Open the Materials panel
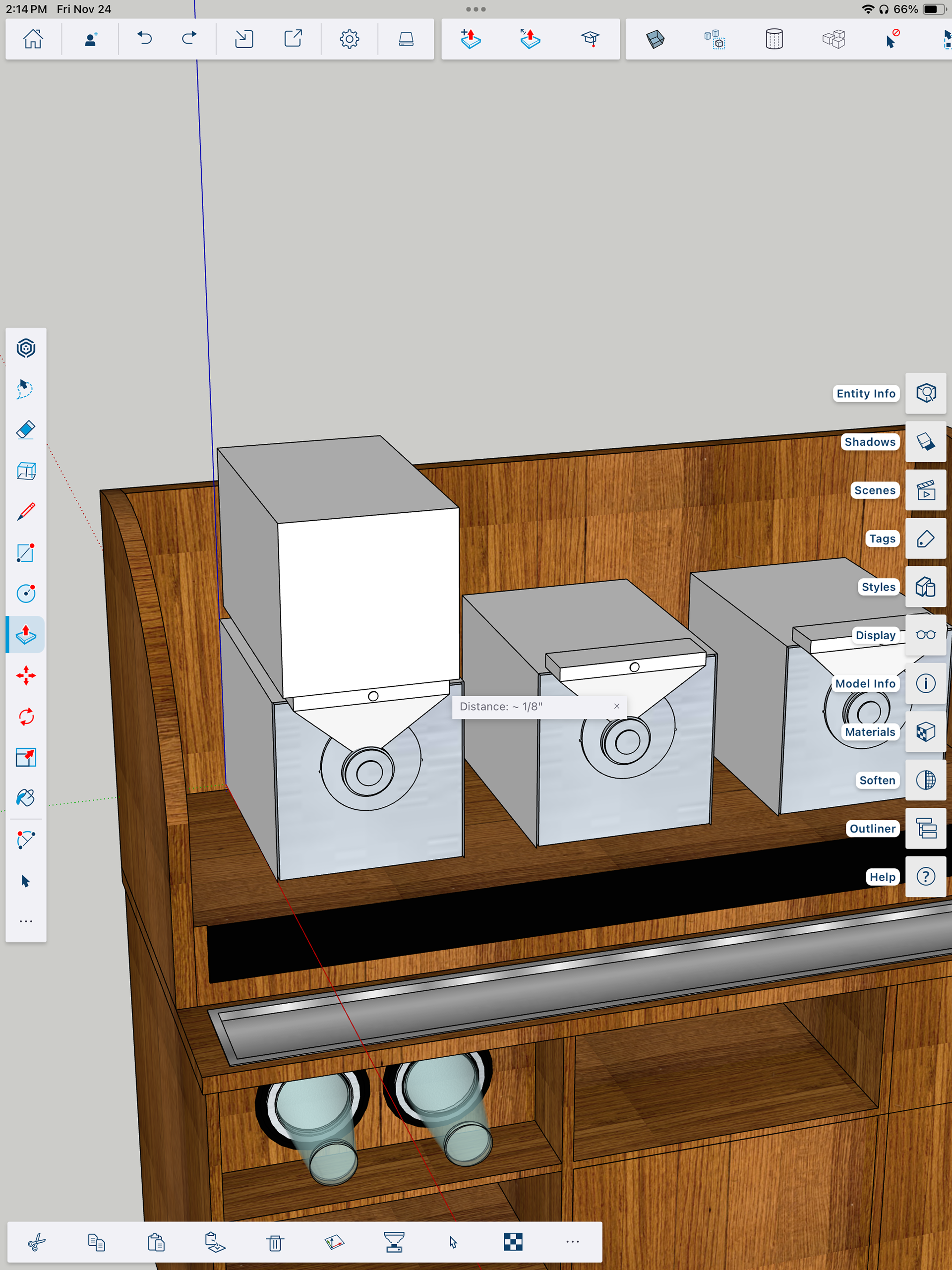Screen dimensions: 952x1270 [x=925, y=732]
